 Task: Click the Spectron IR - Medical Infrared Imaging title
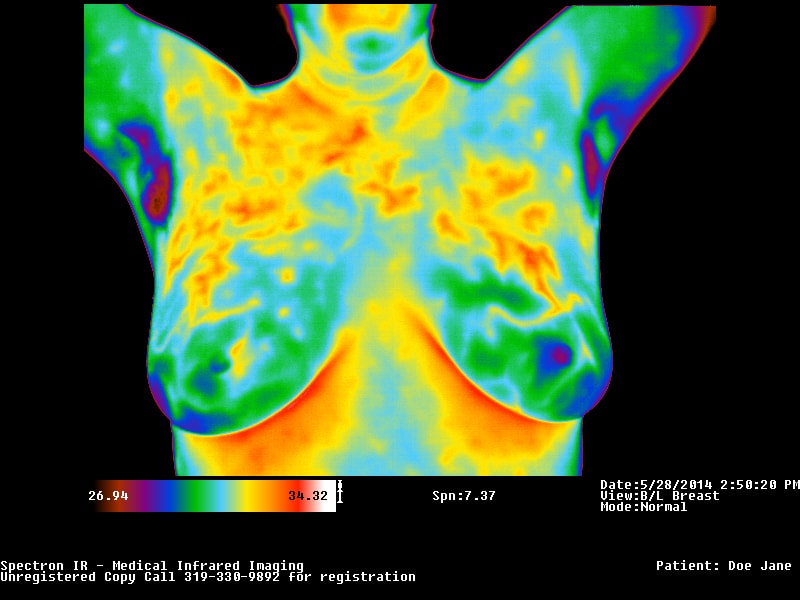click(152, 566)
